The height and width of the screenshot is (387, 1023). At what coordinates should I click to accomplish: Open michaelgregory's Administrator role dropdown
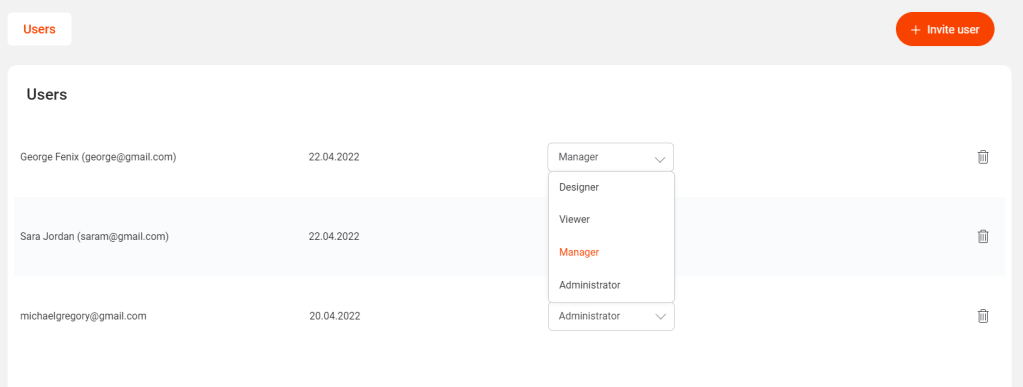pos(611,316)
